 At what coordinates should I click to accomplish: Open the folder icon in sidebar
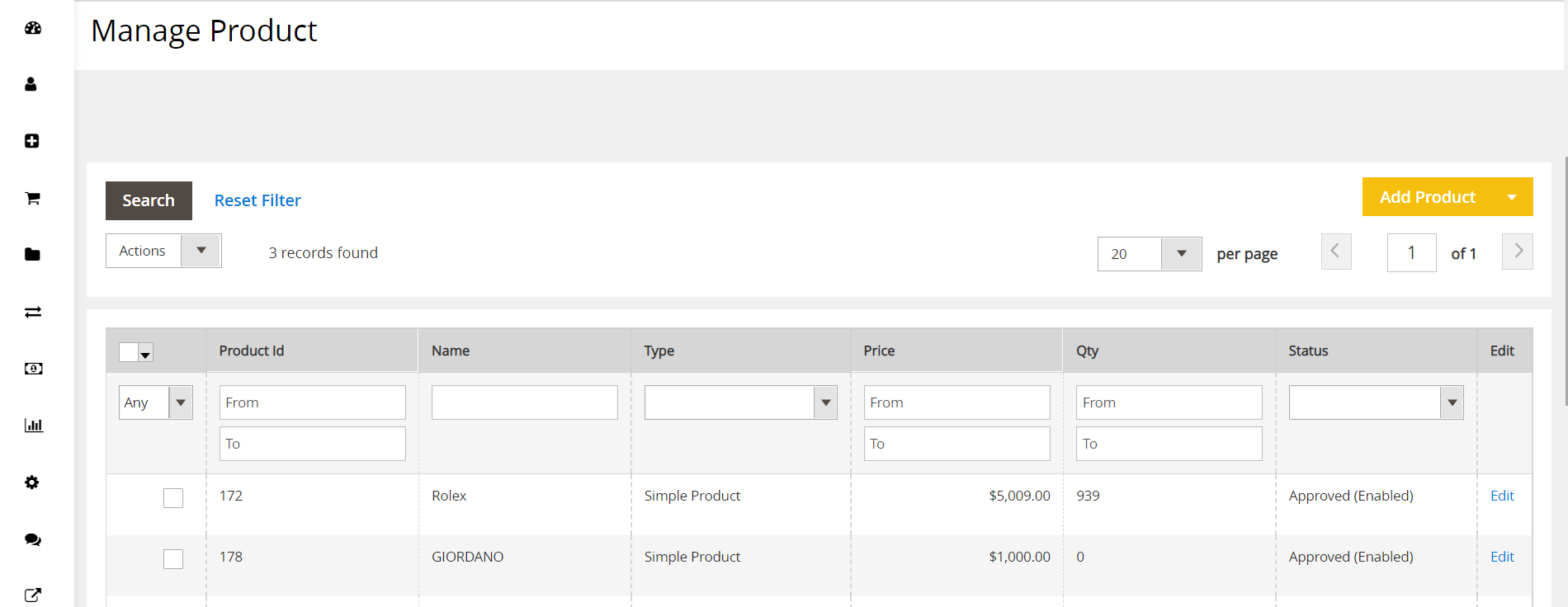pyautogui.click(x=33, y=254)
